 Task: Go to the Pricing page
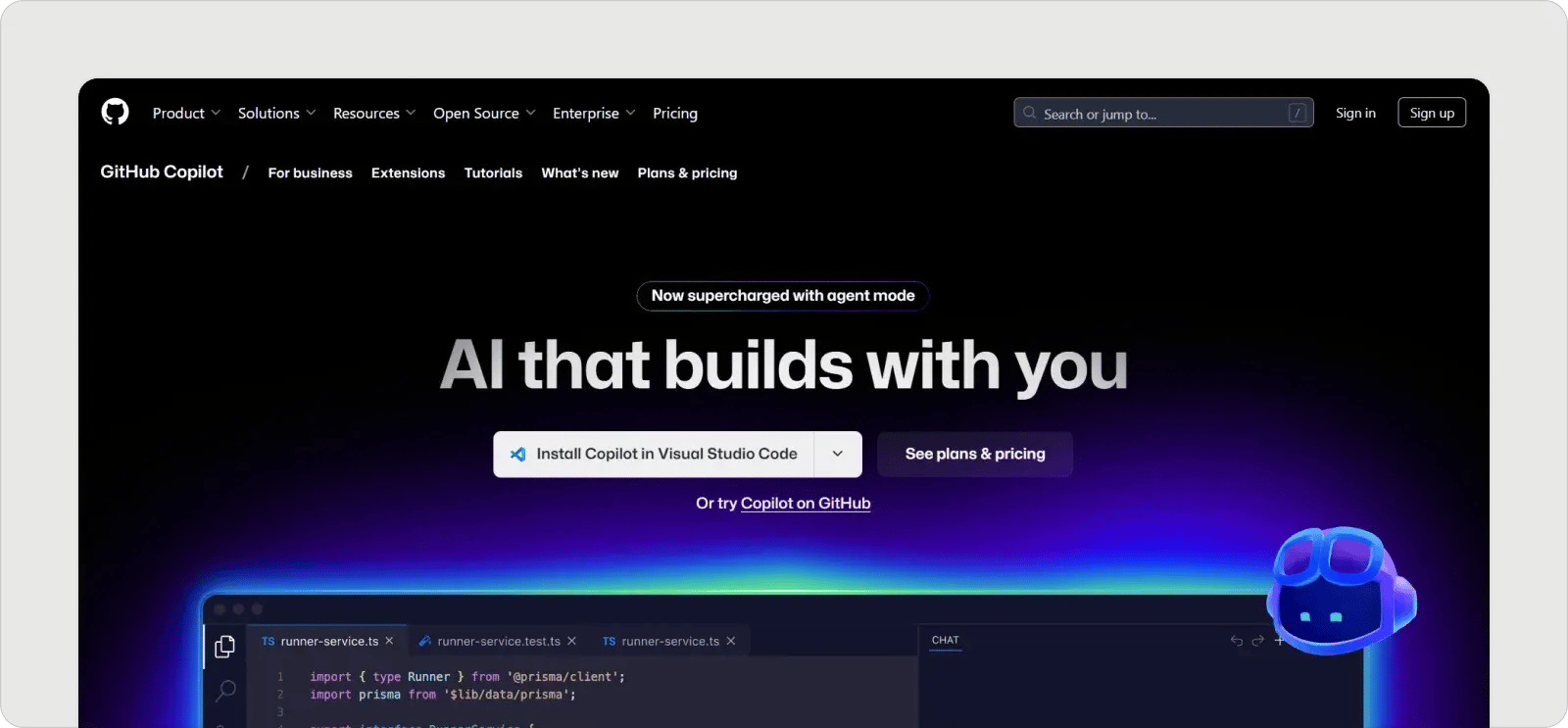click(675, 114)
